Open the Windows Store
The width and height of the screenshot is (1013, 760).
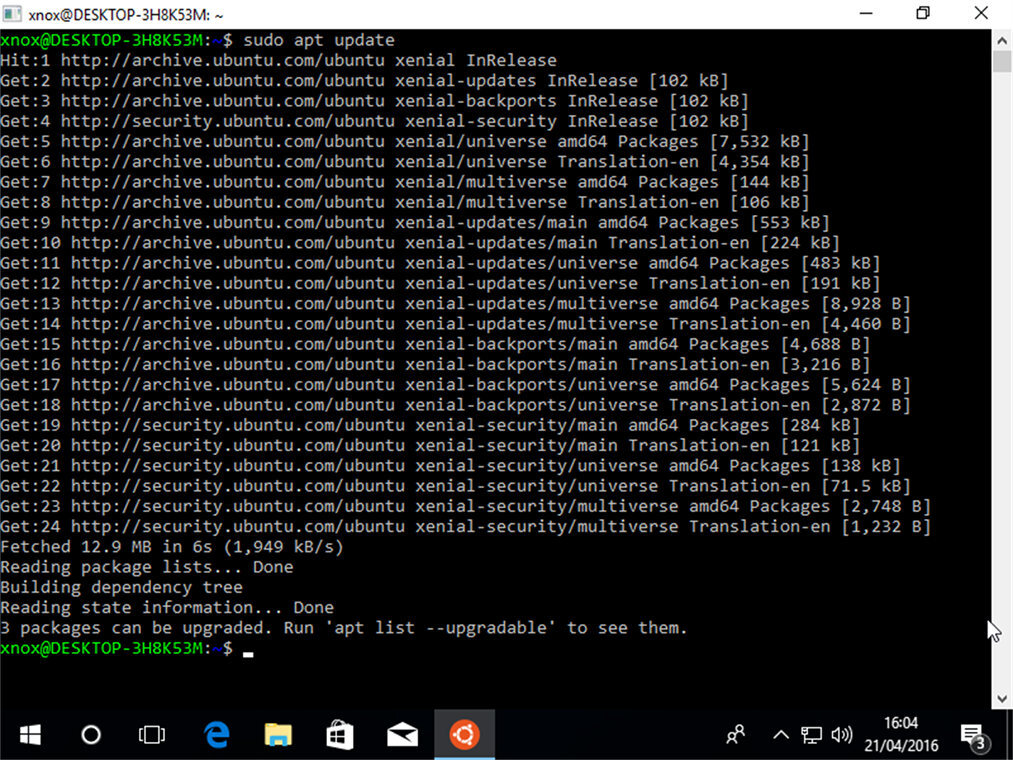tap(340, 735)
